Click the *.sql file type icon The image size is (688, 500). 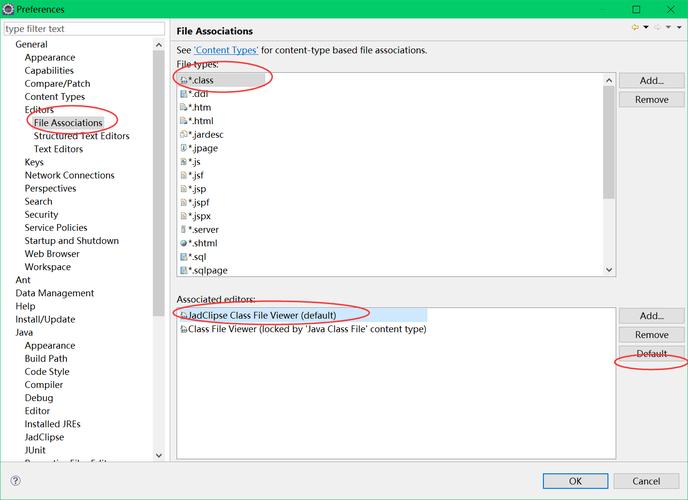click(x=184, y=257)
